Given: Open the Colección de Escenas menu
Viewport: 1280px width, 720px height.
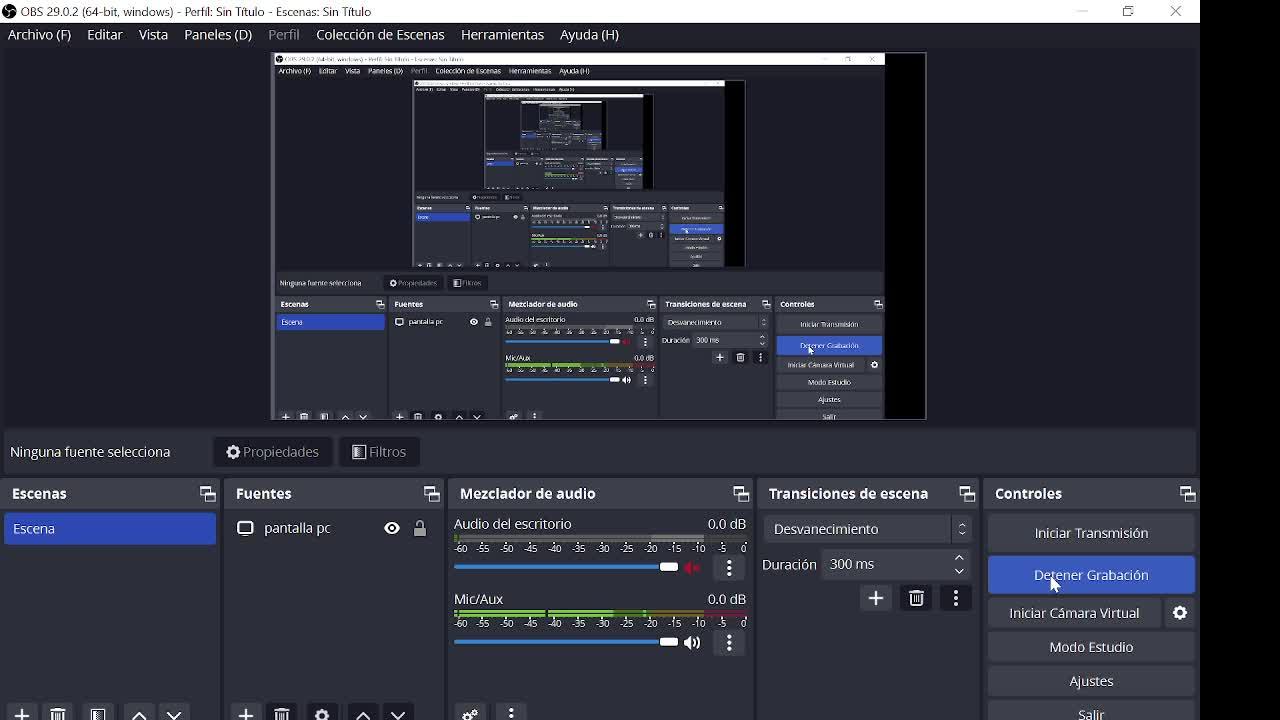Looking at the screenshot, I should point(380,35).
